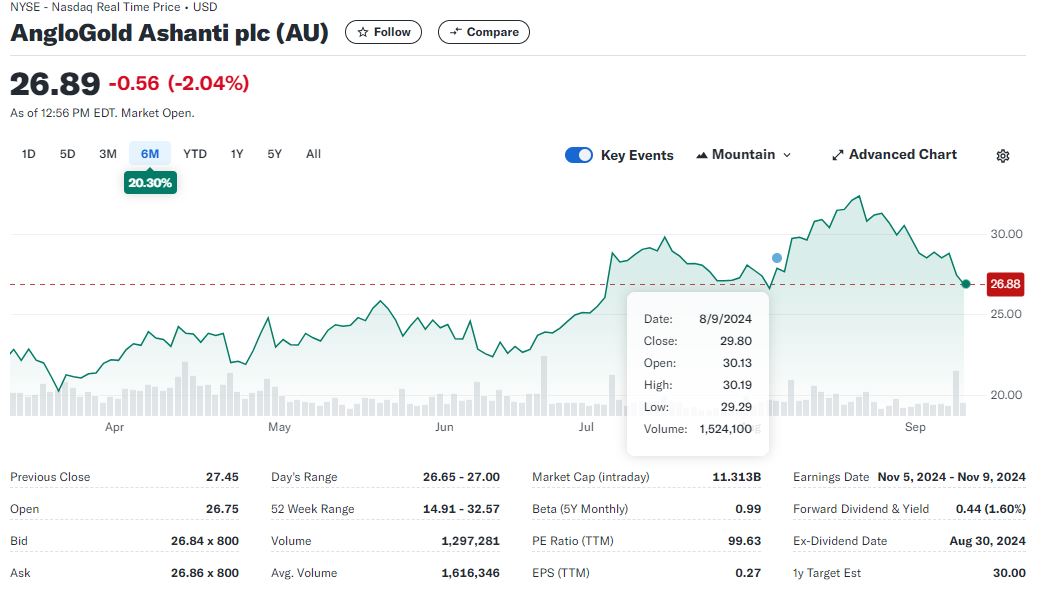Image resolution: width=1042 pixels, height=599 pixels.
Task: Click the 20.30% performance badge
Action: [150, 183]
